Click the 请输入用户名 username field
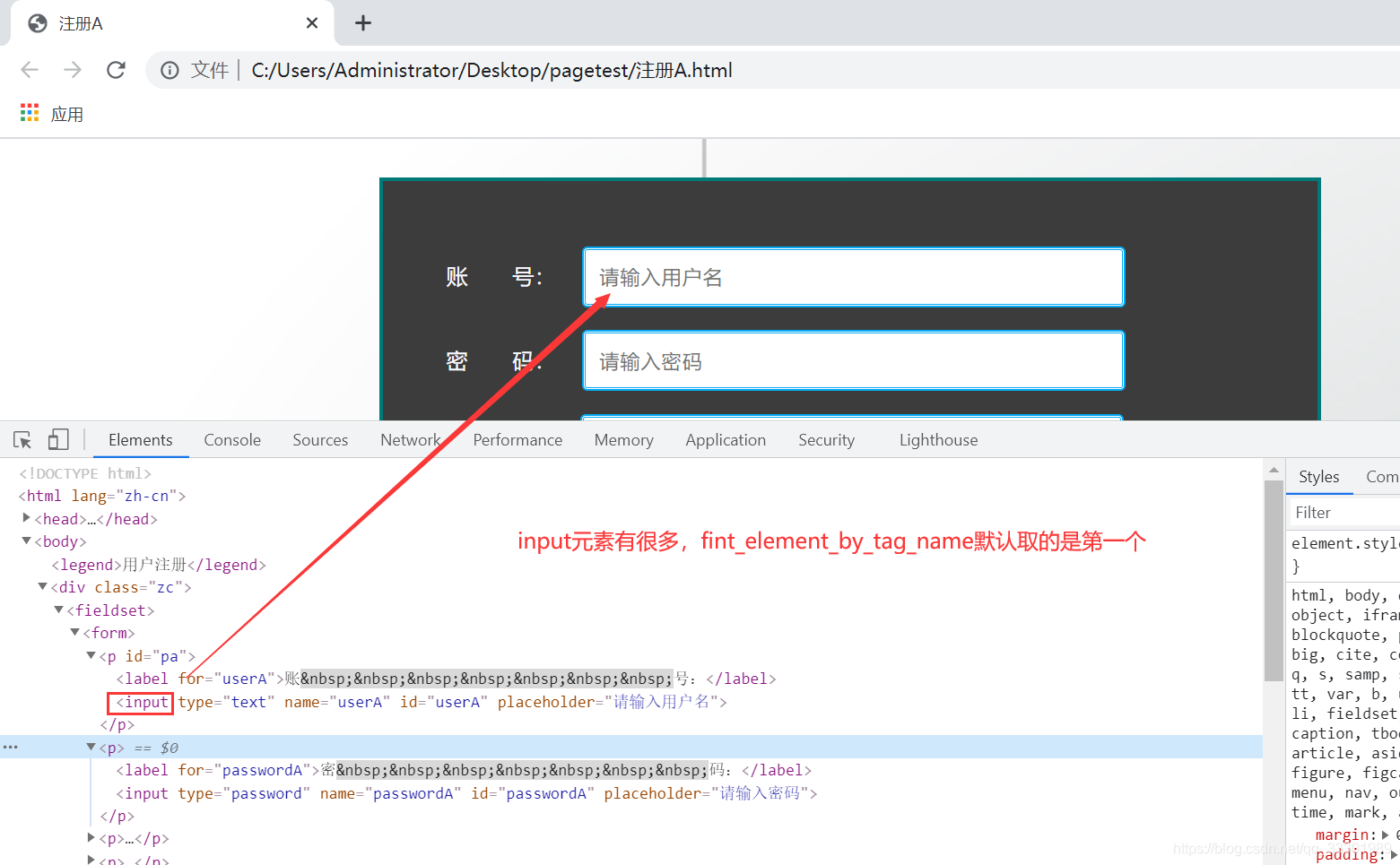 (854, 277)
